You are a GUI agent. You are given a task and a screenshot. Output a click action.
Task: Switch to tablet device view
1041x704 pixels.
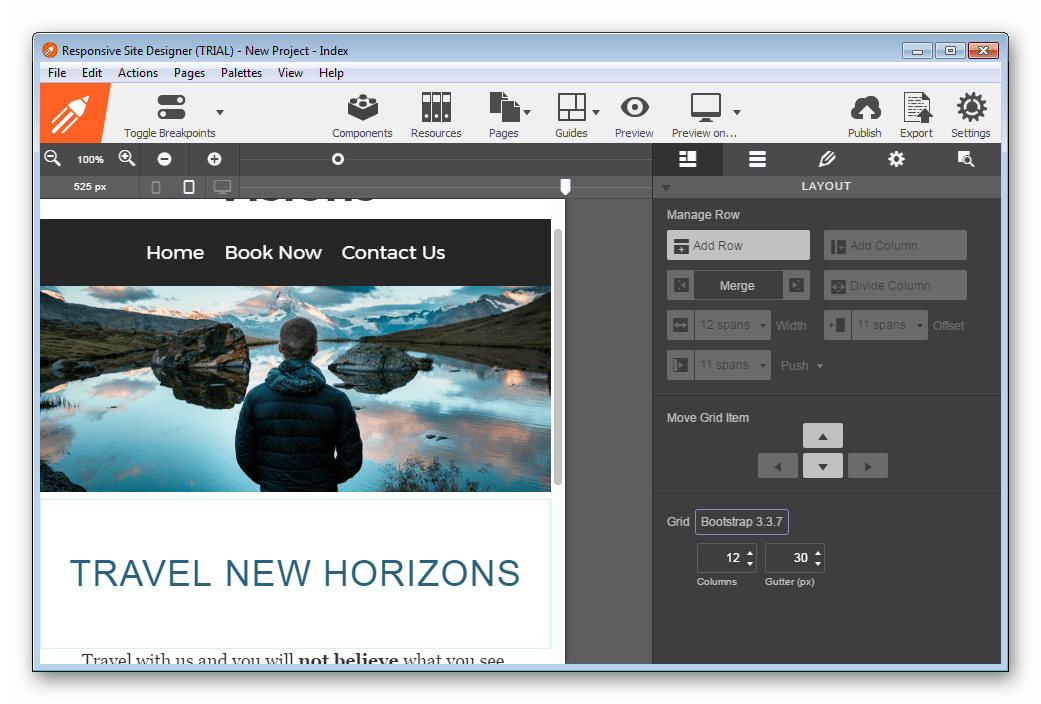(x=189, y=187)
